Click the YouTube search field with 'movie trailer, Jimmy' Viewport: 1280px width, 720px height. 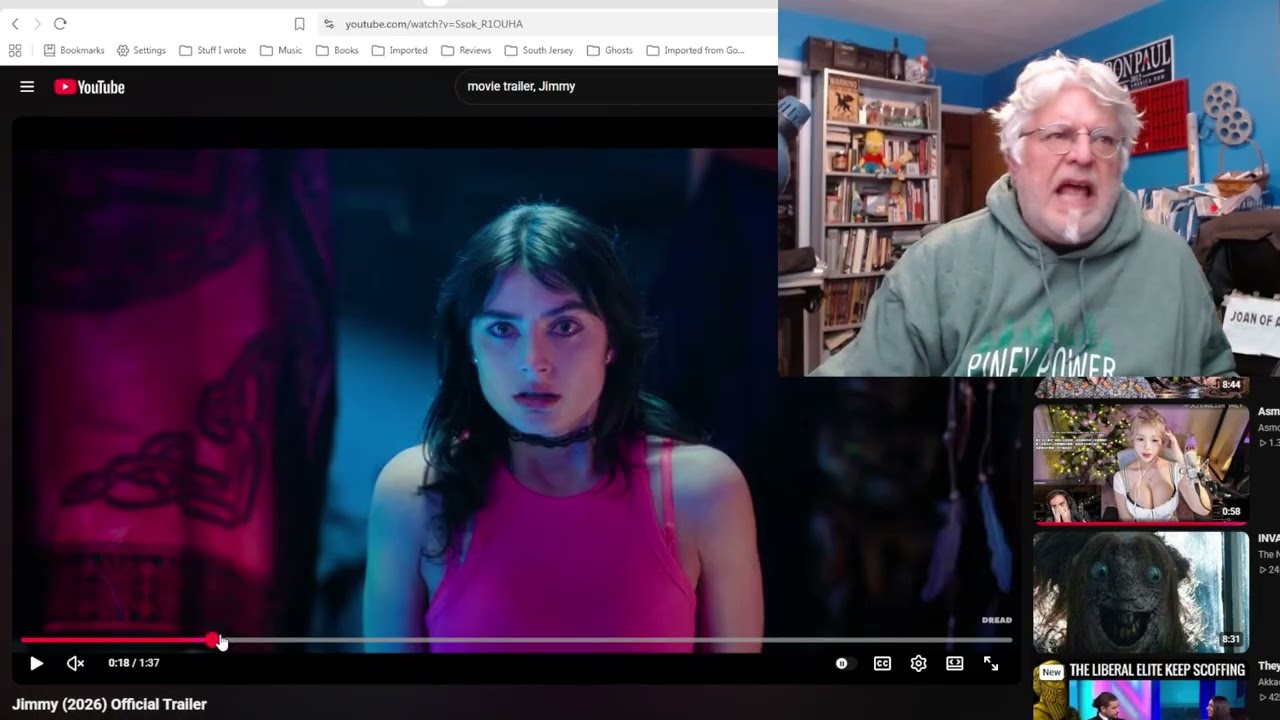tap(617, 87)
